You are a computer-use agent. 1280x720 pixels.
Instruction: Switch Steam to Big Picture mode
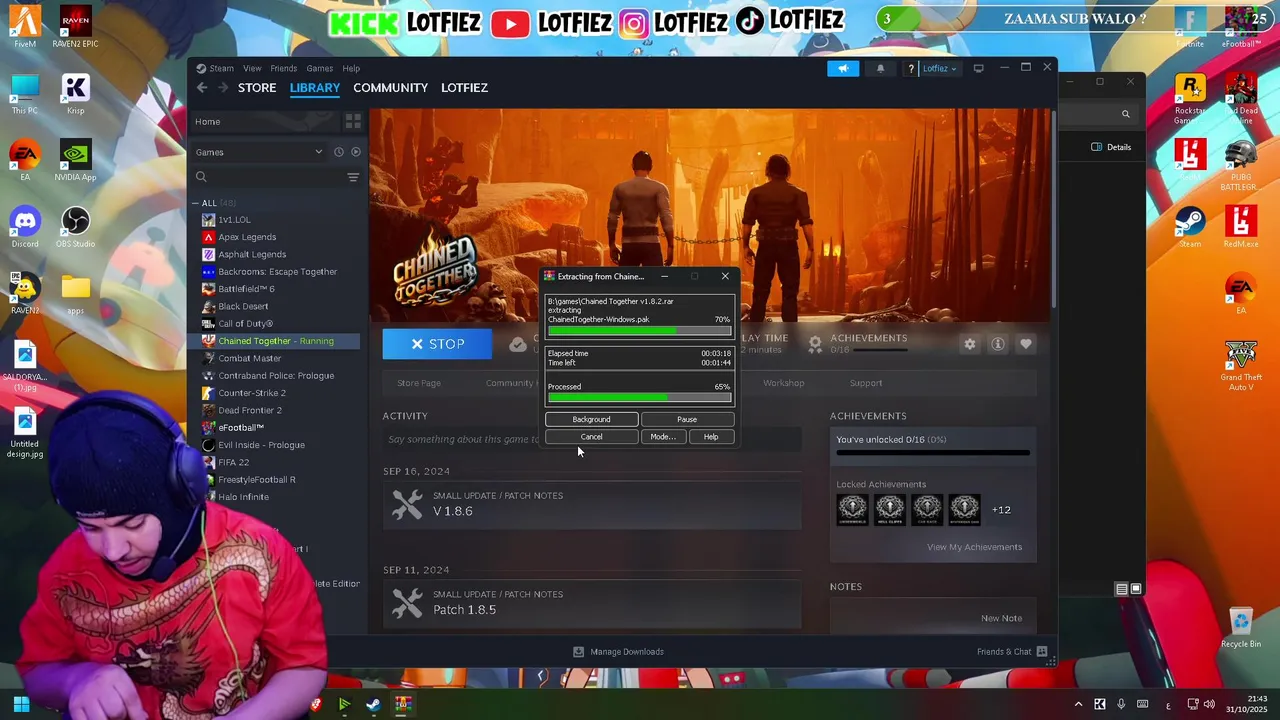(978, 68)
